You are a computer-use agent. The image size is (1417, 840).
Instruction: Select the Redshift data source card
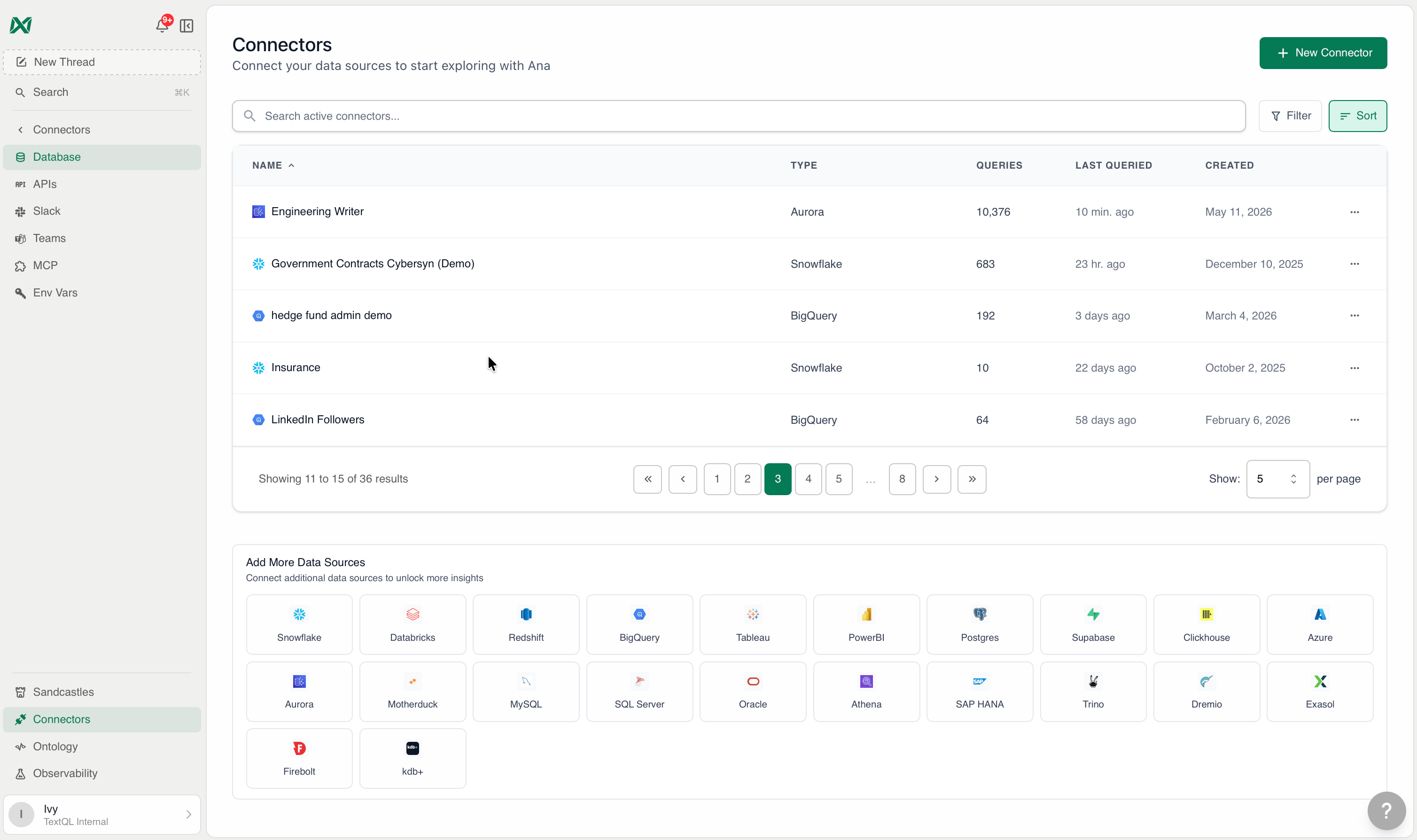[x=526, y=624]
